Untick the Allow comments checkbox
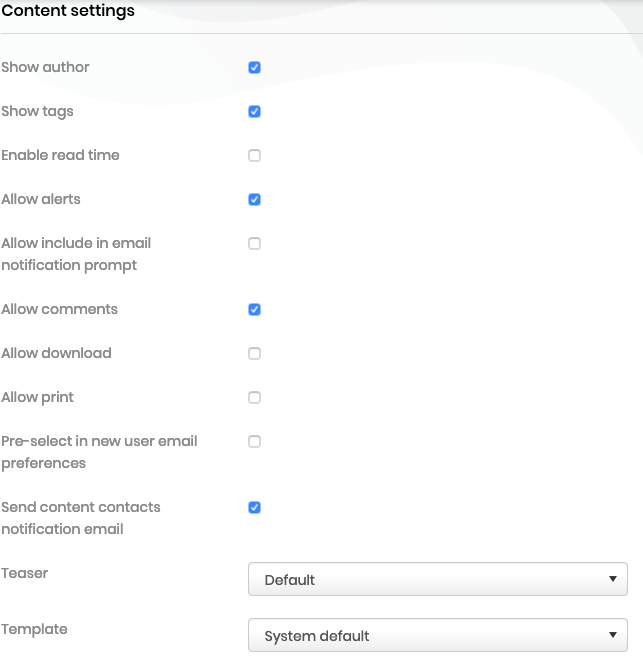The image size is (643, 657). pos(255,310)
